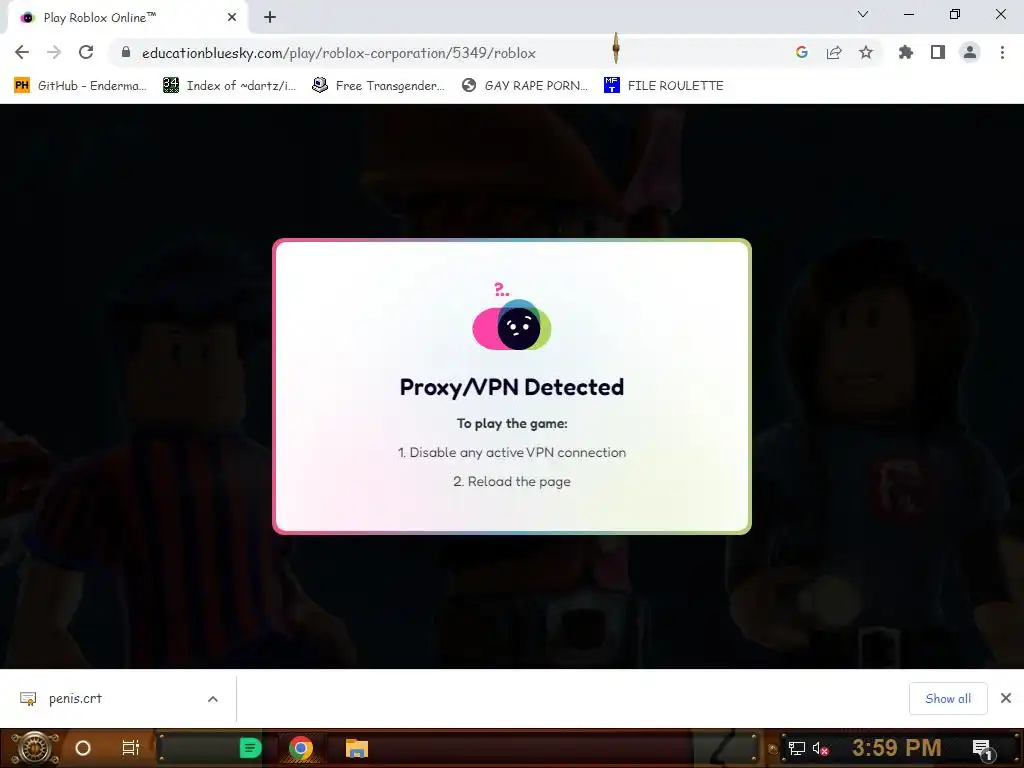This screenshot has width=1024, height=768.
Task: Open the FILE ROULETTE bookmark
Action: 664,86
